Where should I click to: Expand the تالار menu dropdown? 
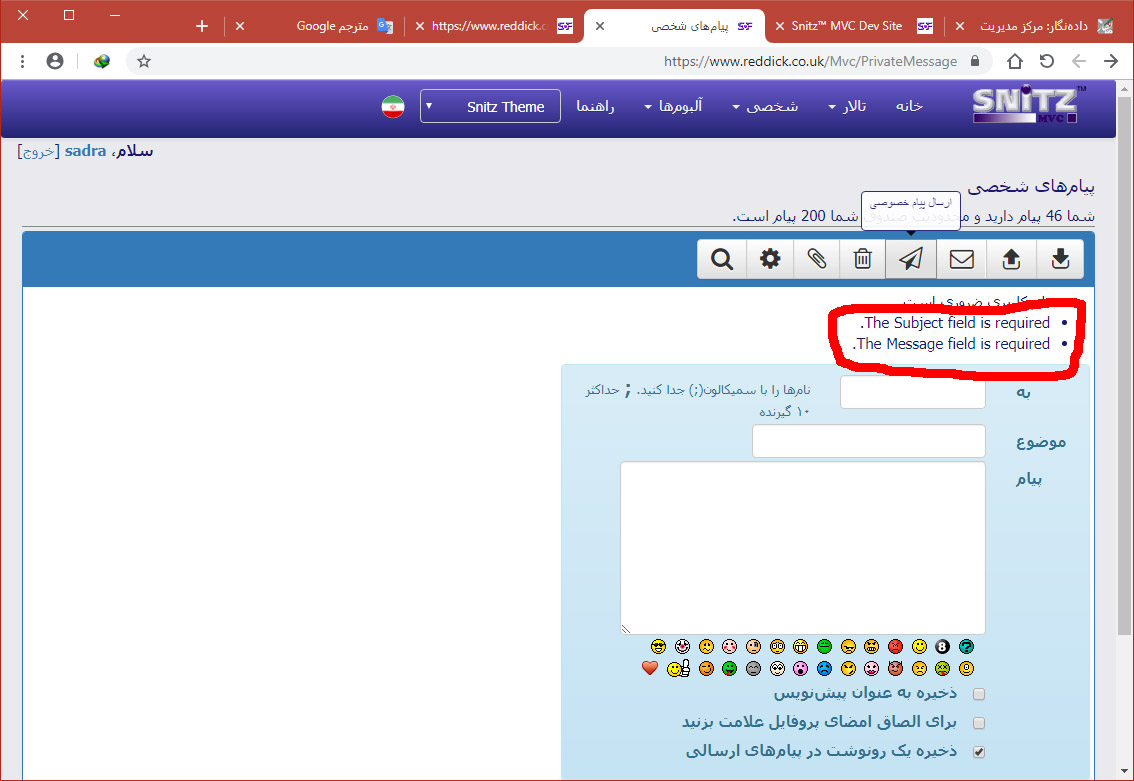click(x=852, y=106)
